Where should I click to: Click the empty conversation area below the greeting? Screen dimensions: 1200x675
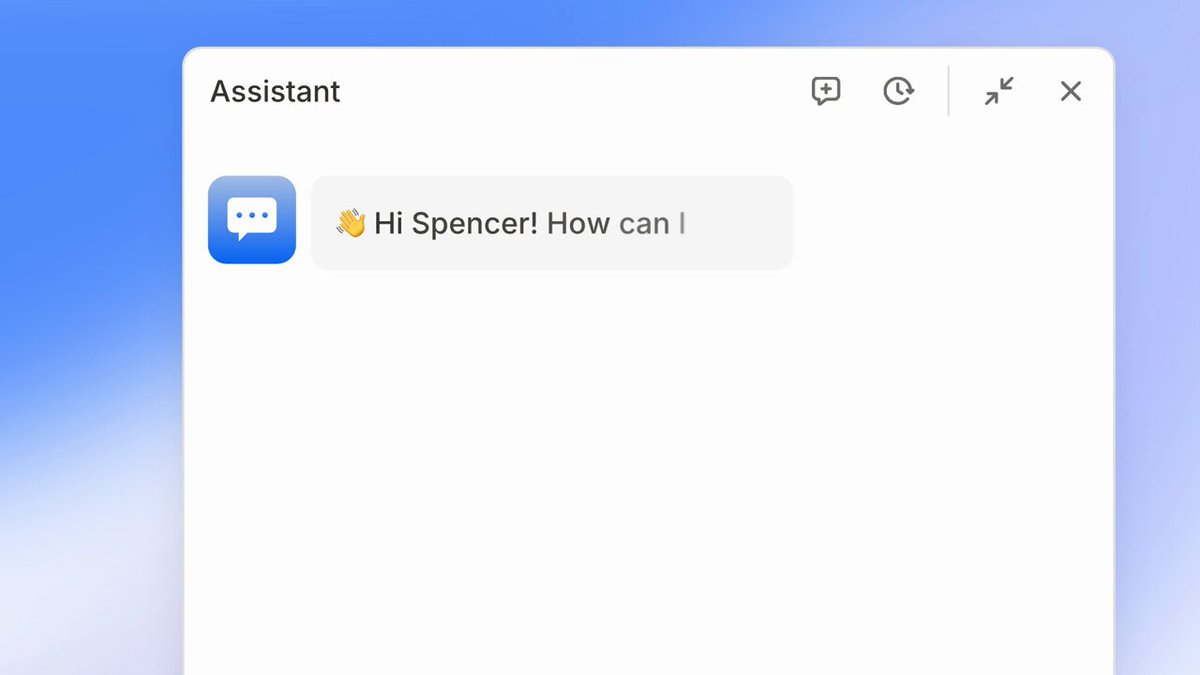[648, 470]
